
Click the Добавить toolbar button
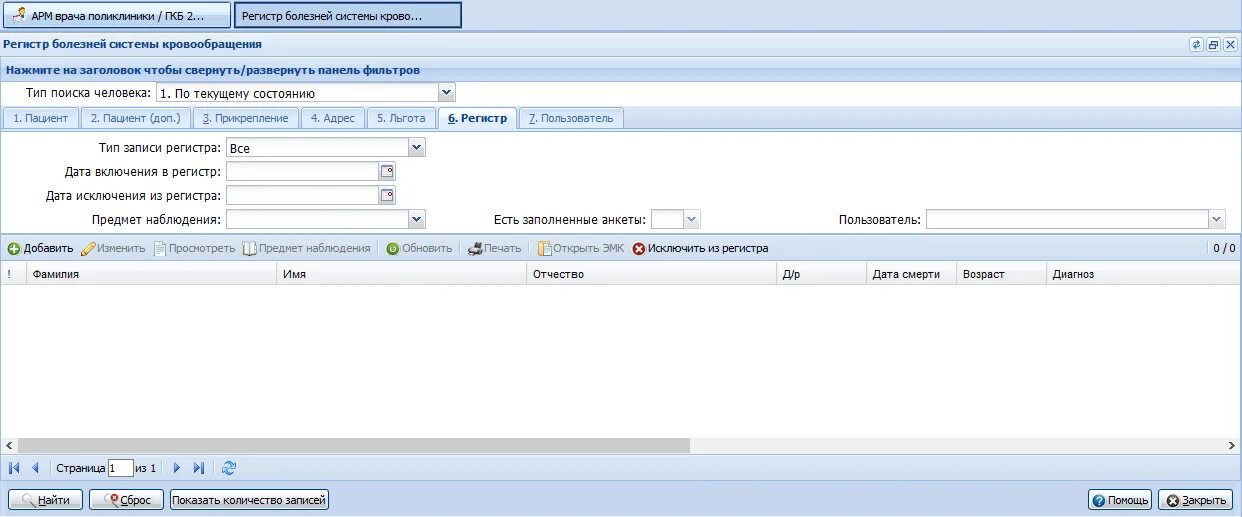[41, 248]
